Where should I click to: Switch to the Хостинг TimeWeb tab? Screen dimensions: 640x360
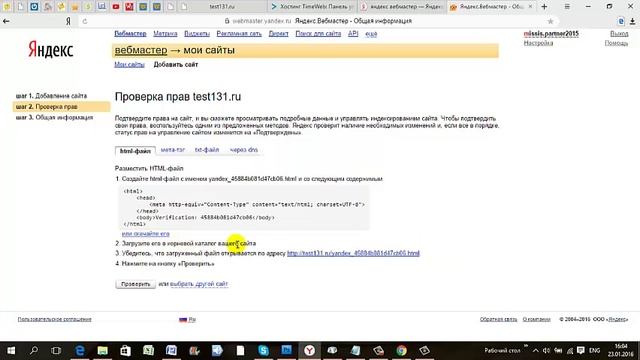[313, 7]
